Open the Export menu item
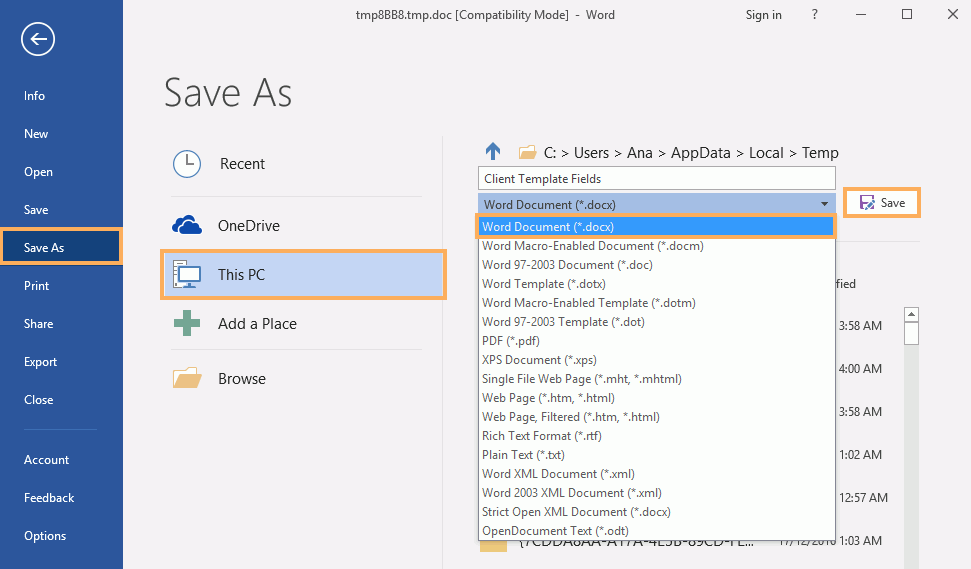Screen dimensions: 971x569 (x=41, y=362)
